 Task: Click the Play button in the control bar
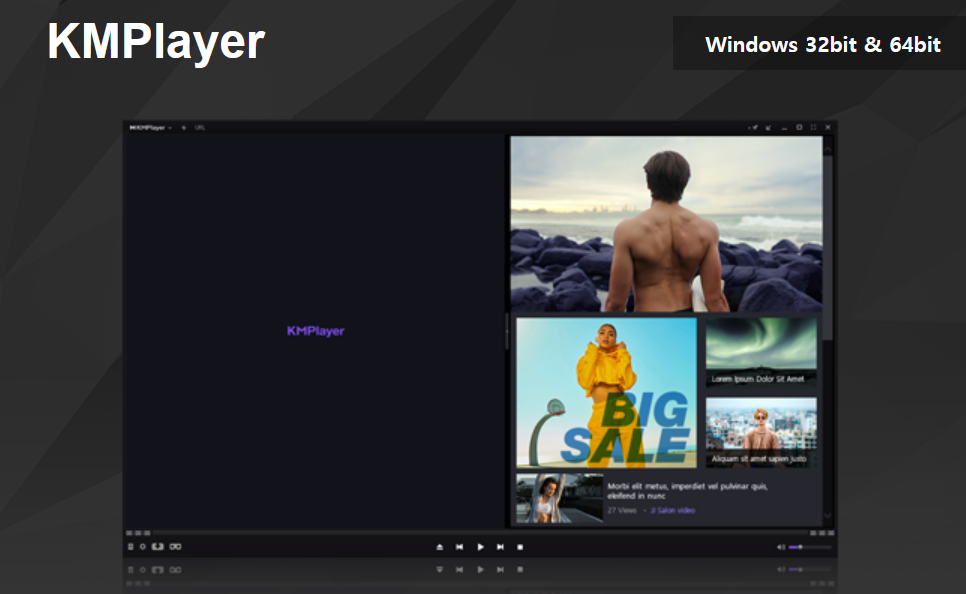[481, 547]
